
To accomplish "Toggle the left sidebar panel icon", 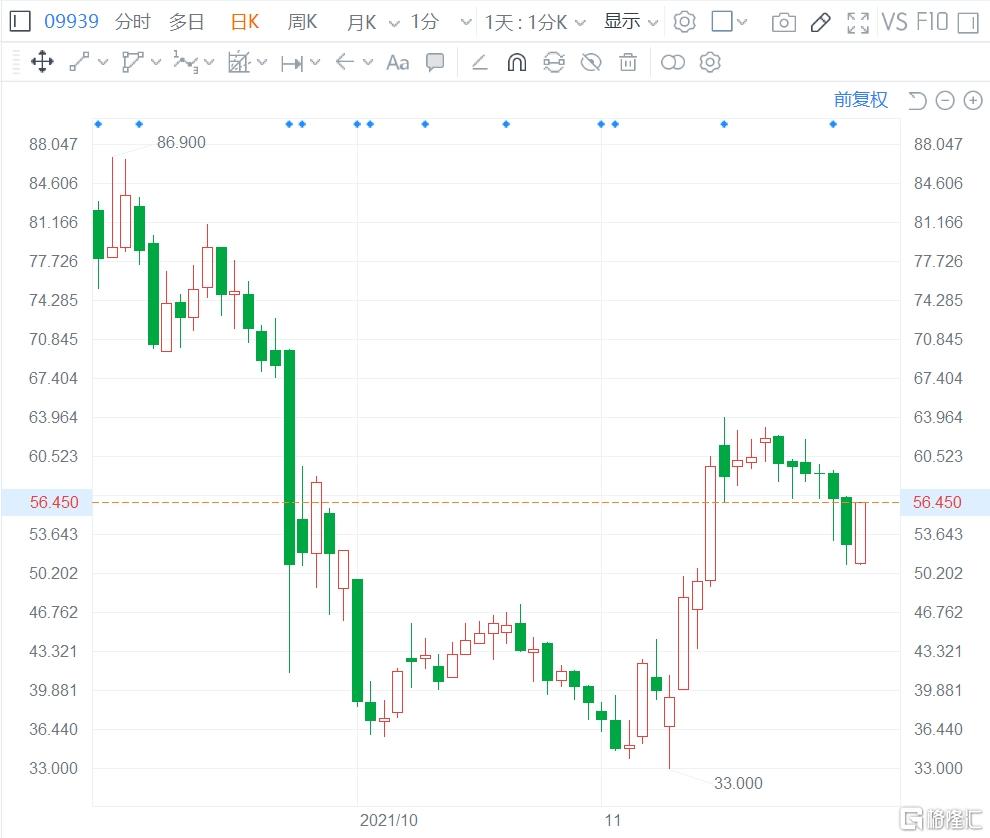I will [20, 21].
